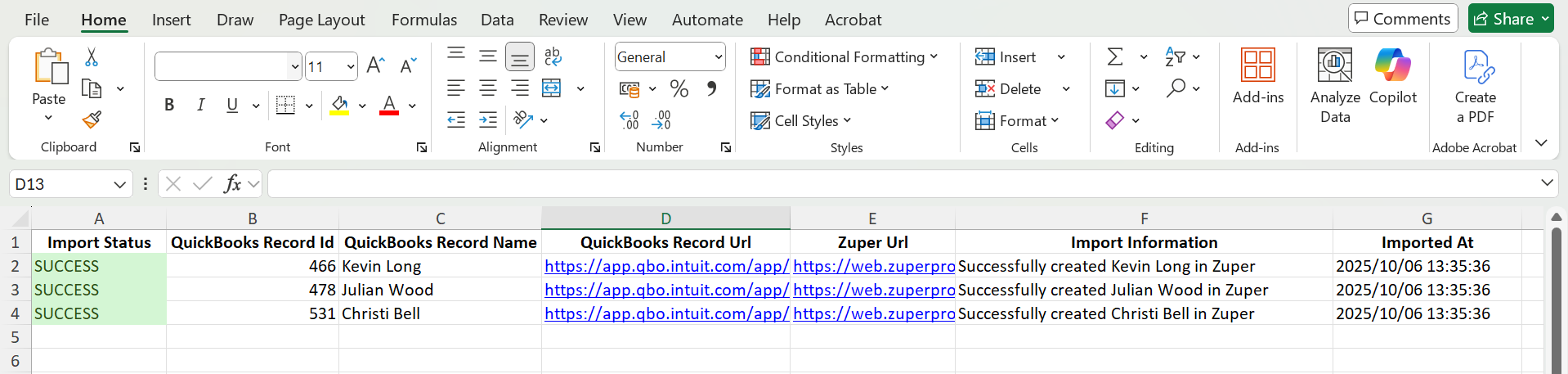Open the Add-ins grid icon
The image size is (1568, 374).
pos(1258,65)
